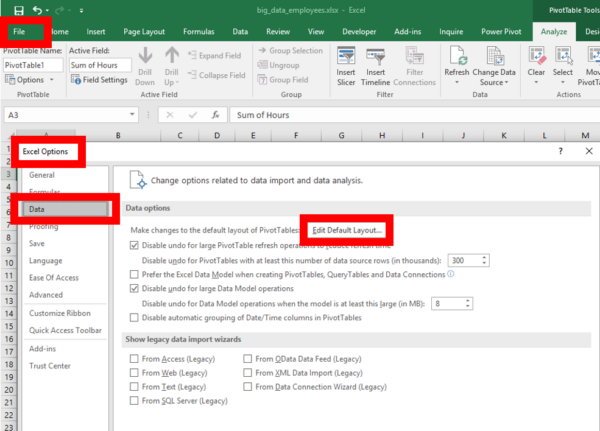Click Expand Field icon
The height and width of the screenshot is (431, 600).
(x=192, y=55)
